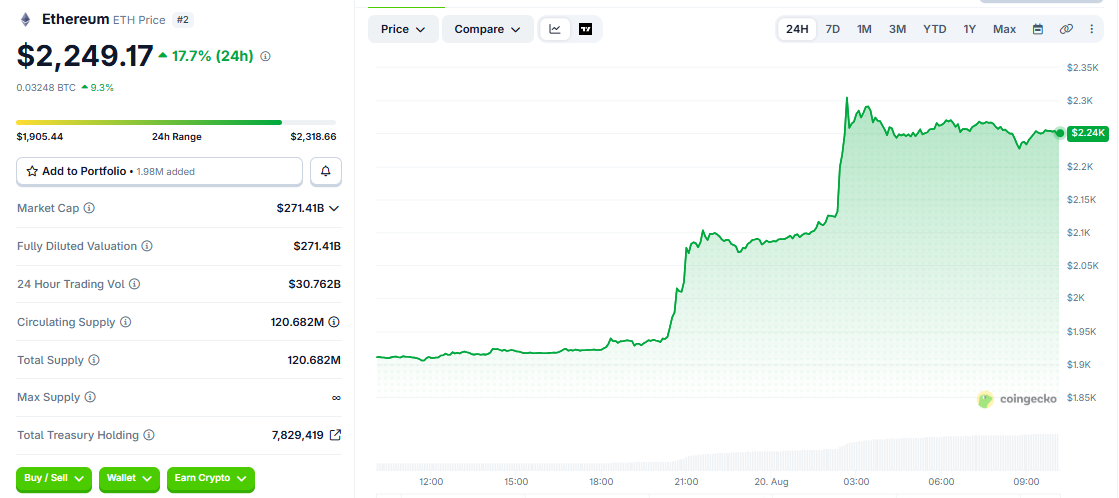Screen dimensions: 1119x498
Task: Click the 9.3% BTC change text
Action: [102, 88]
